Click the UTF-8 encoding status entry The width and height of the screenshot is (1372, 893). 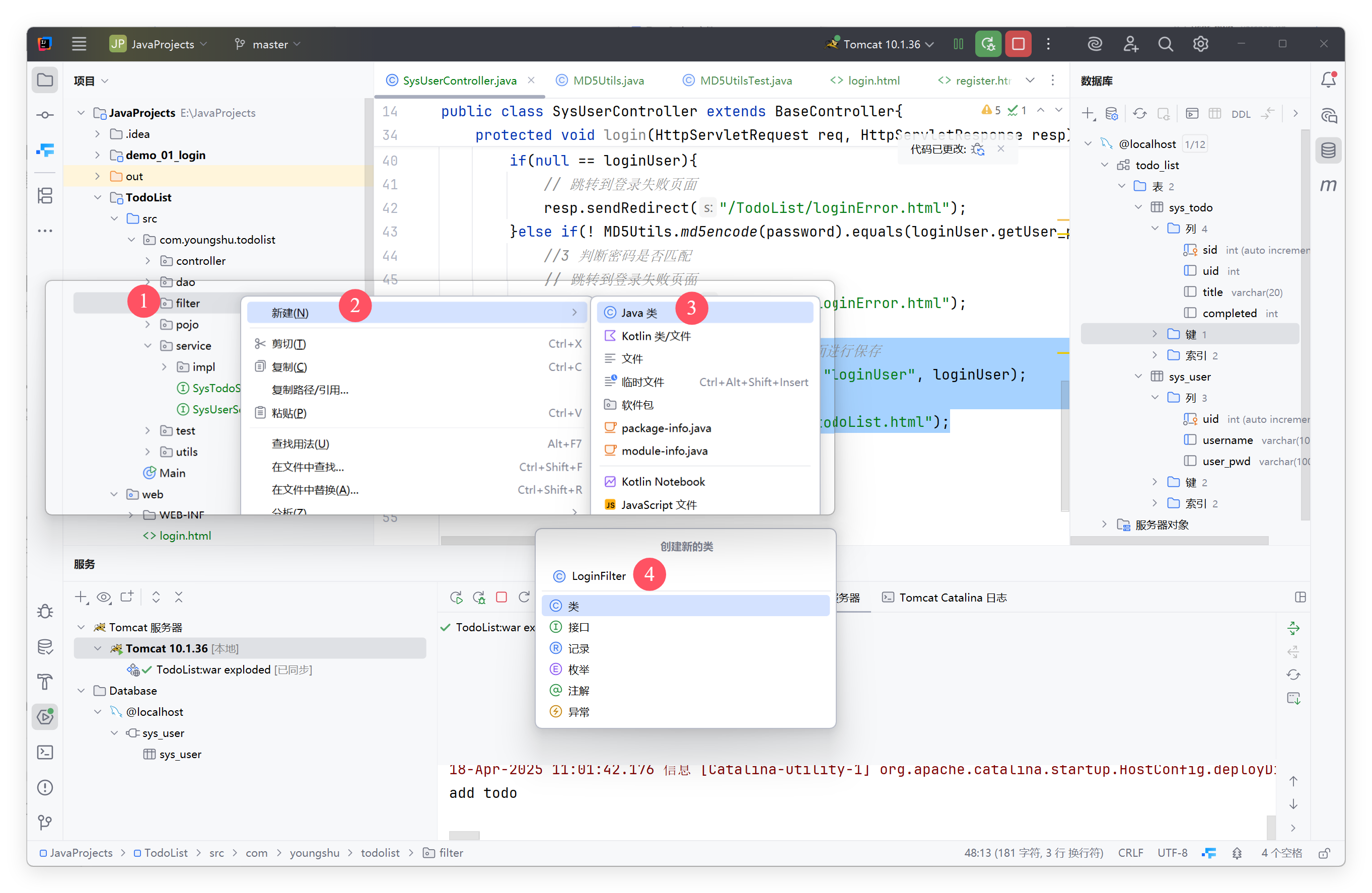tap(1172, 853)
